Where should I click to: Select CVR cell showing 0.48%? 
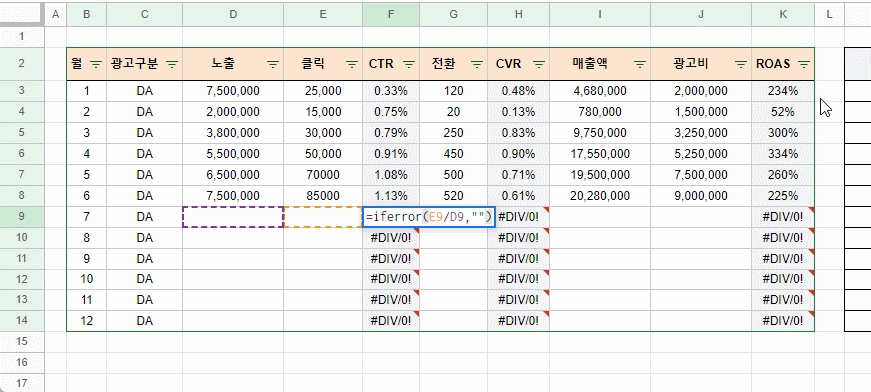tap(518, 91)
